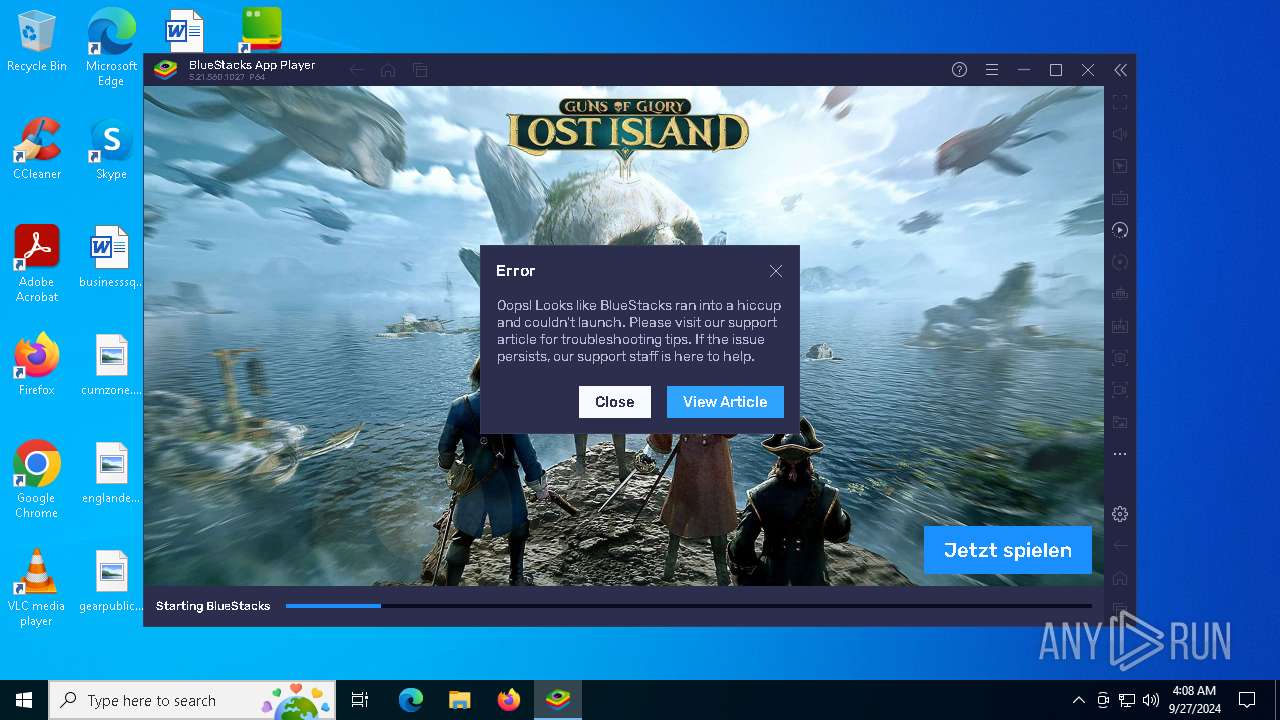Select the businesssq Word document on desktop

[110, 257]
